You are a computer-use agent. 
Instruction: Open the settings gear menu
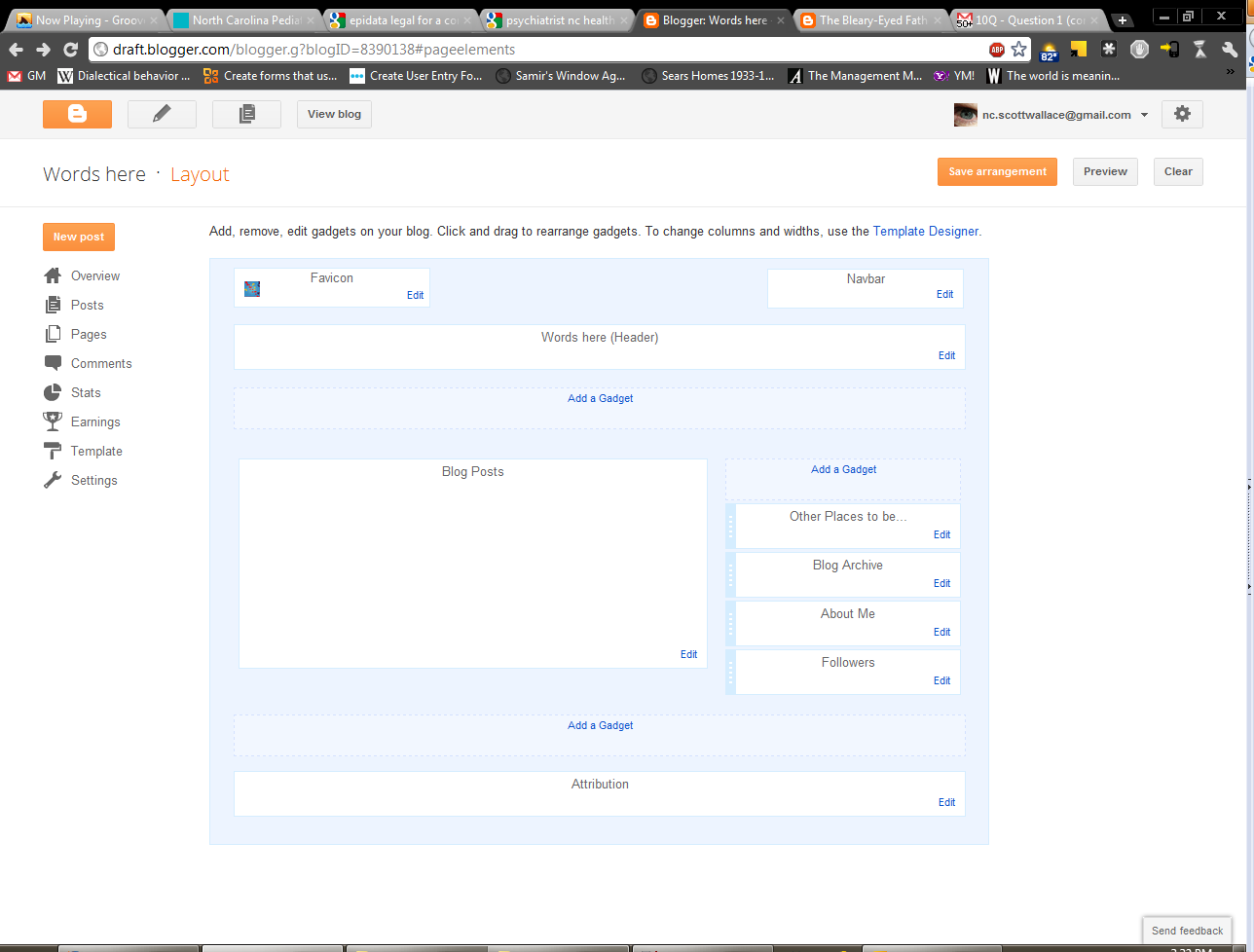pos(1182,114)
